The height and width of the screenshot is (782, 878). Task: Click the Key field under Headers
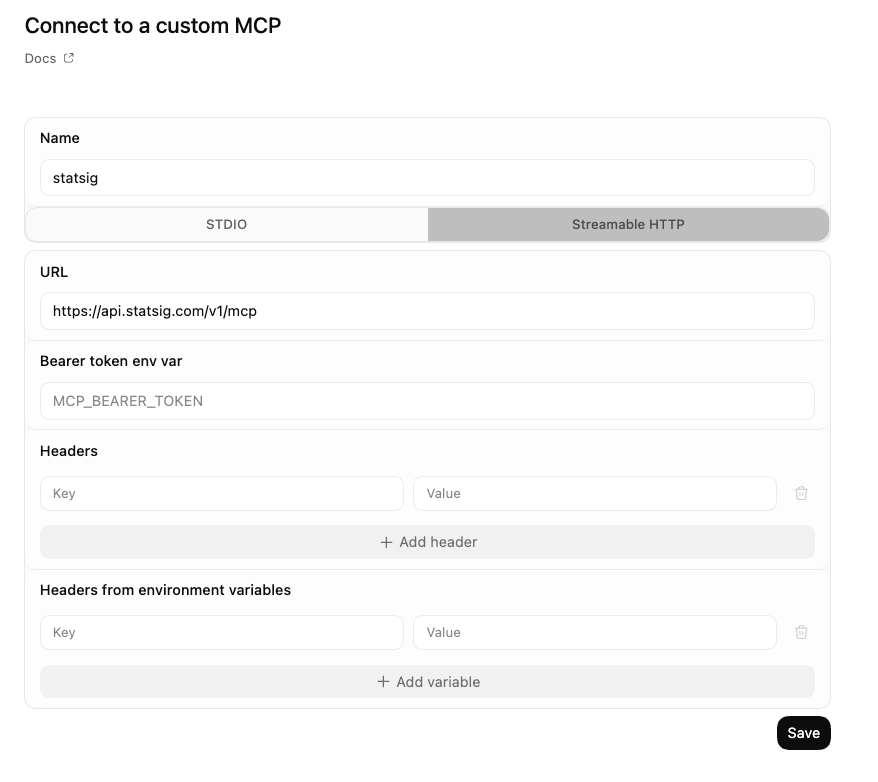coord(221,493)
